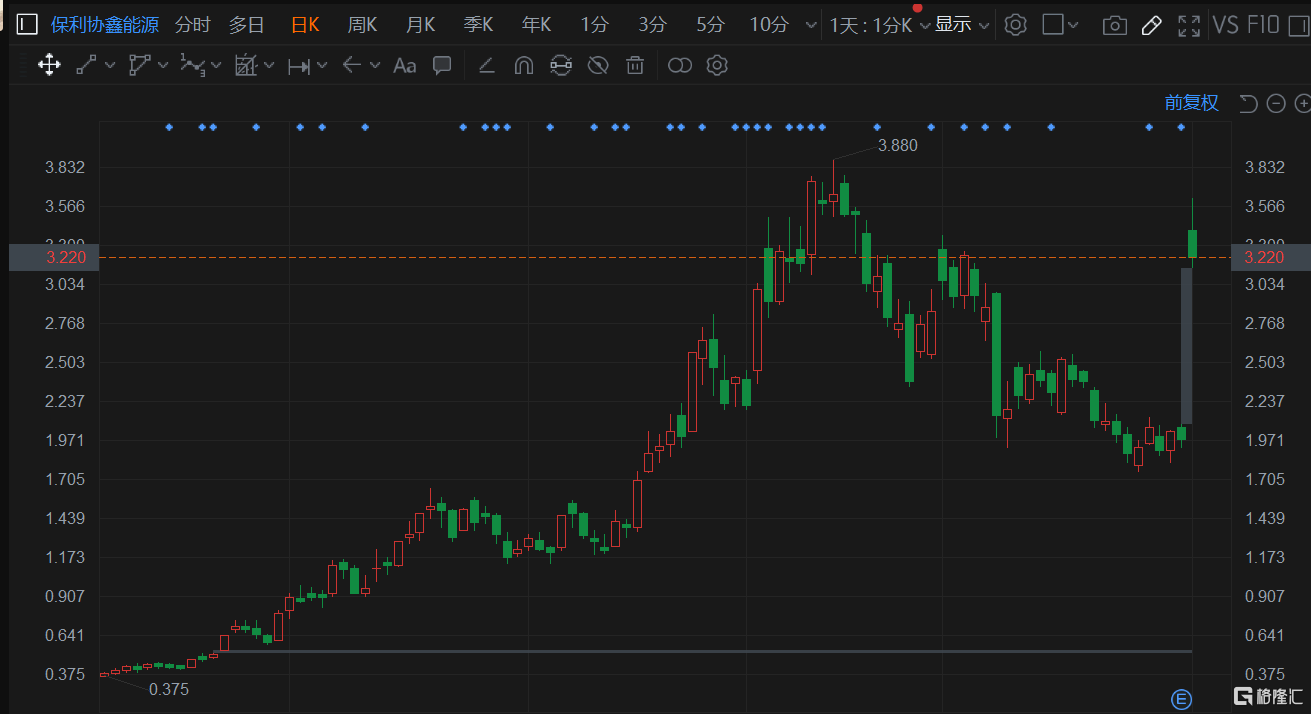Switch to the 周K weekly tab

pos(362,25)
